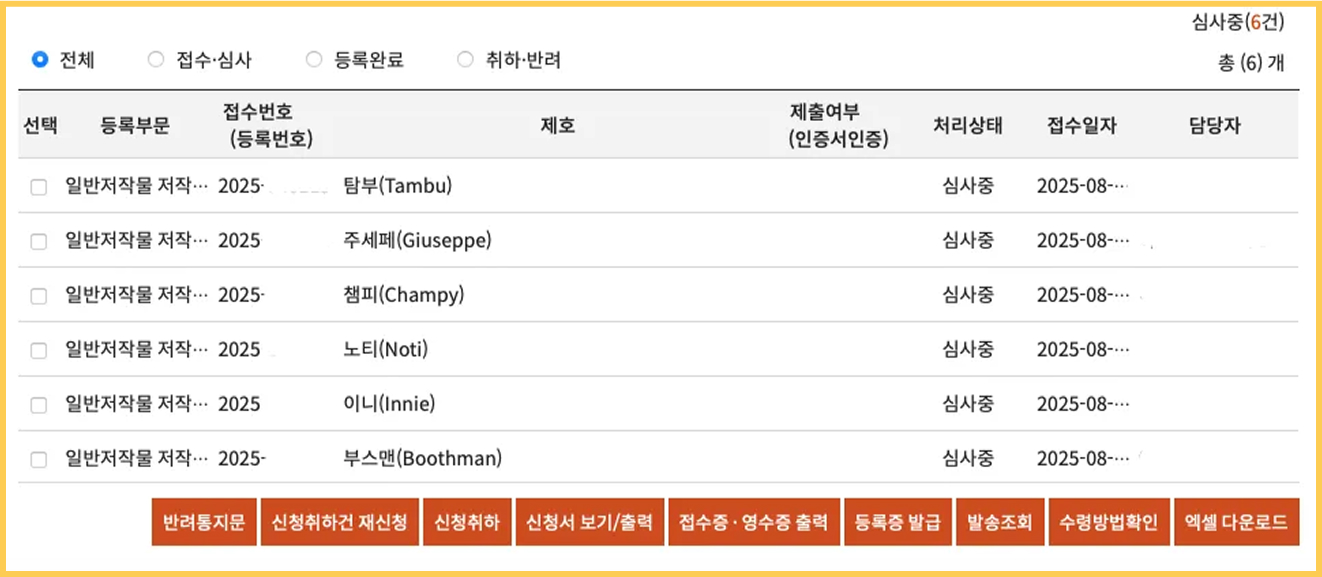Click the 엑셀 다운로드 button
1322x577 pixels.
tap(1236, 522)
